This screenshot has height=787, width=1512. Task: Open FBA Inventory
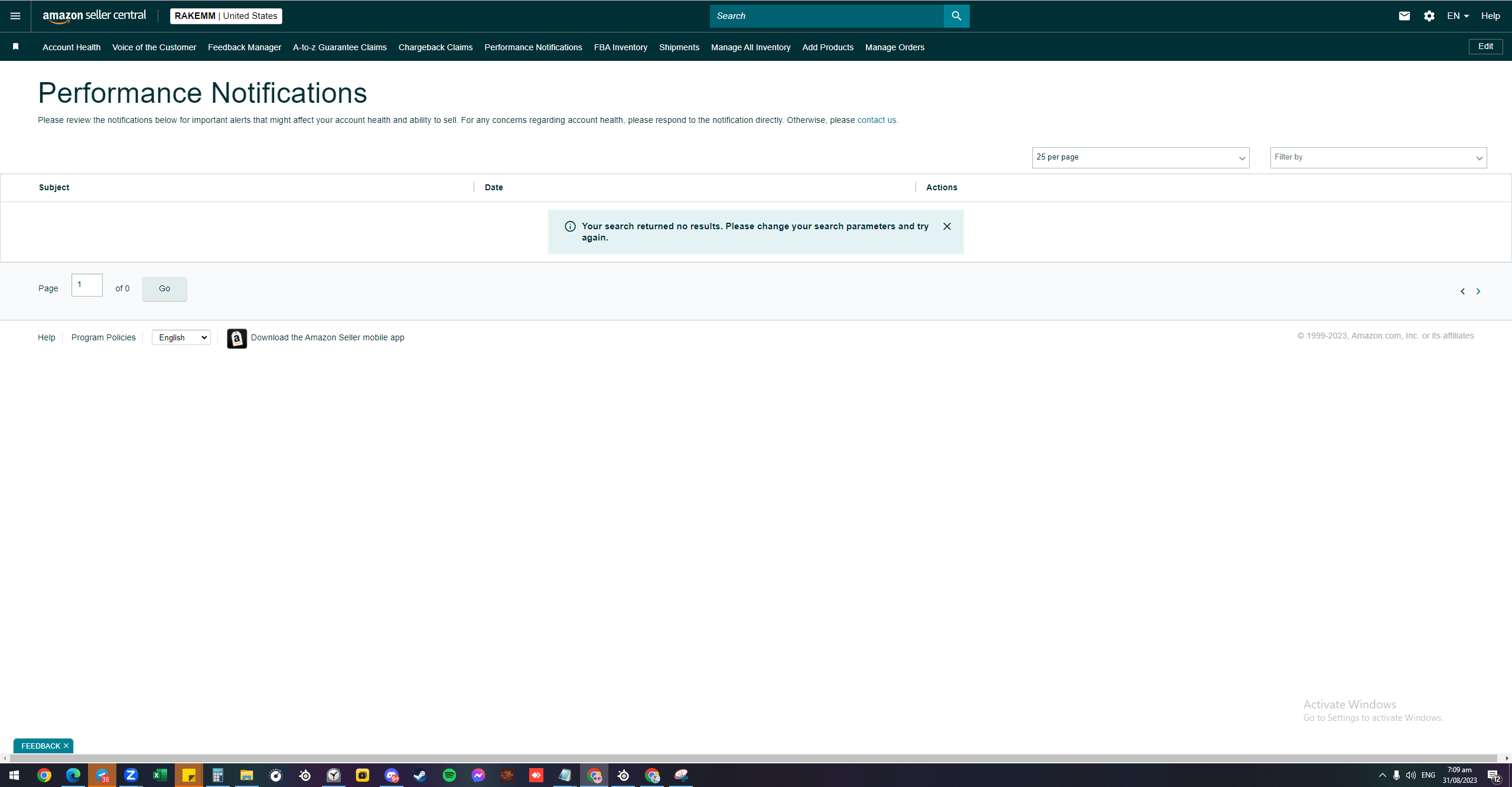click(621, 47)
